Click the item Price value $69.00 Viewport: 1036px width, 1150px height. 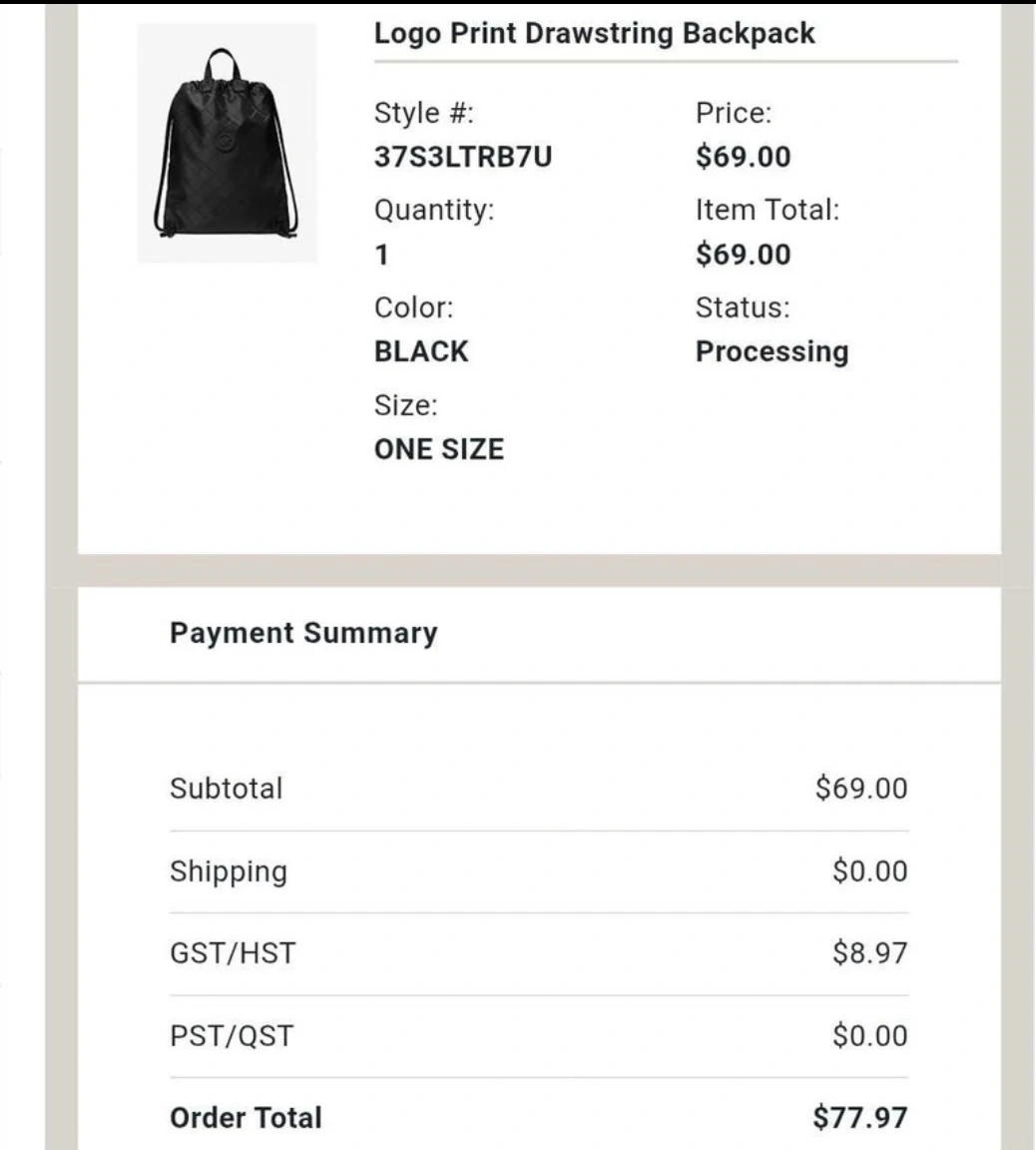(743, 157)
